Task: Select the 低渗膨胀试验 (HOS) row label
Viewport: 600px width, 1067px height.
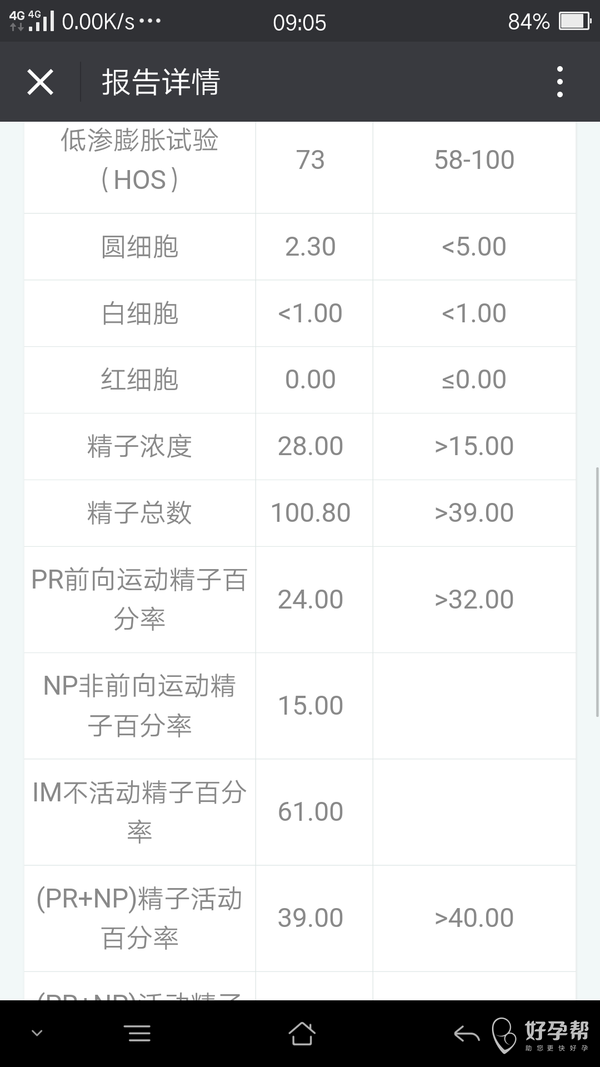Action: tap(139, 160)
